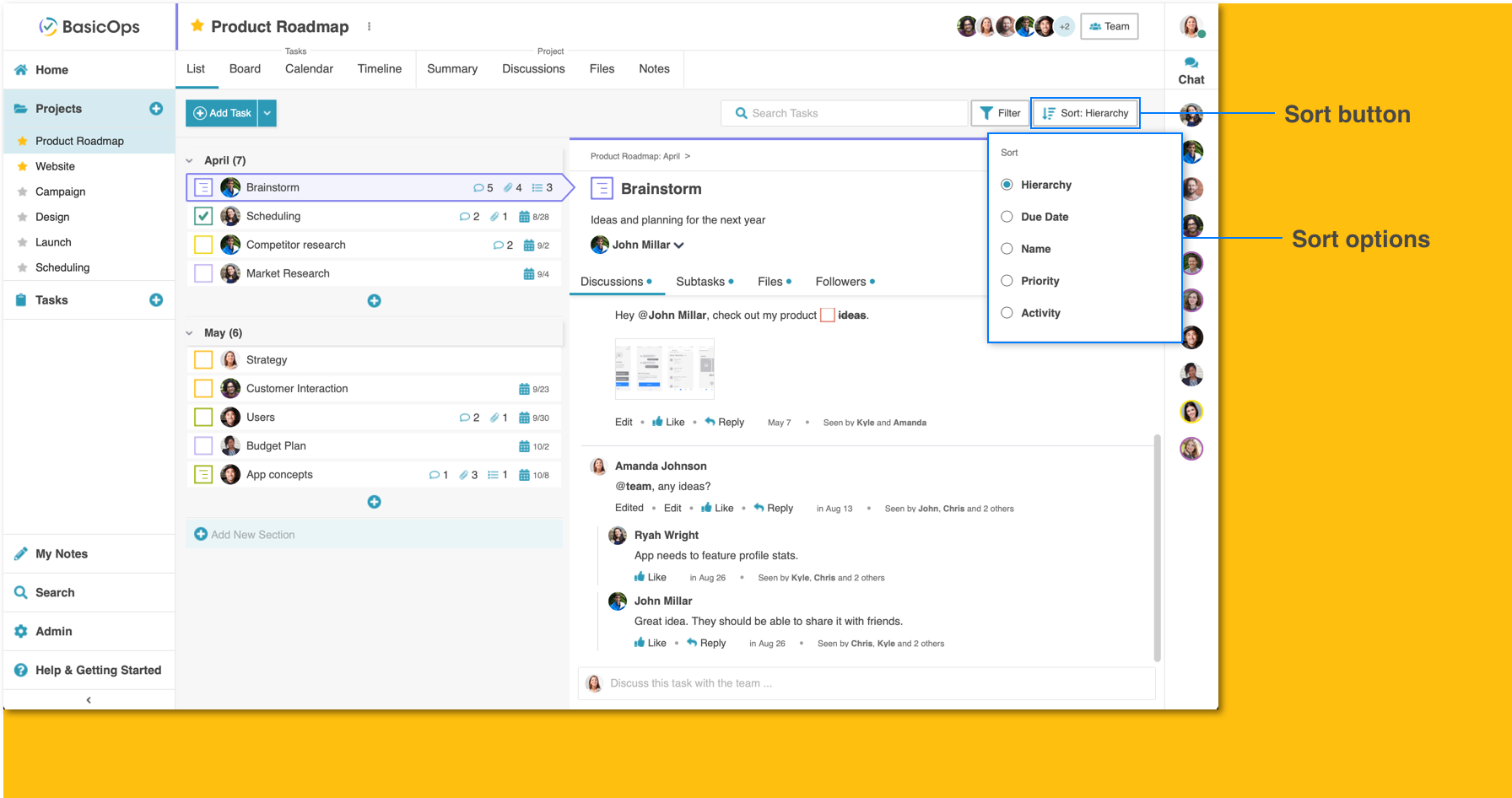Collapse the April (7) section
This screenshot has height=798, width=1512.
pyautogui.click(x=189, y=160)
